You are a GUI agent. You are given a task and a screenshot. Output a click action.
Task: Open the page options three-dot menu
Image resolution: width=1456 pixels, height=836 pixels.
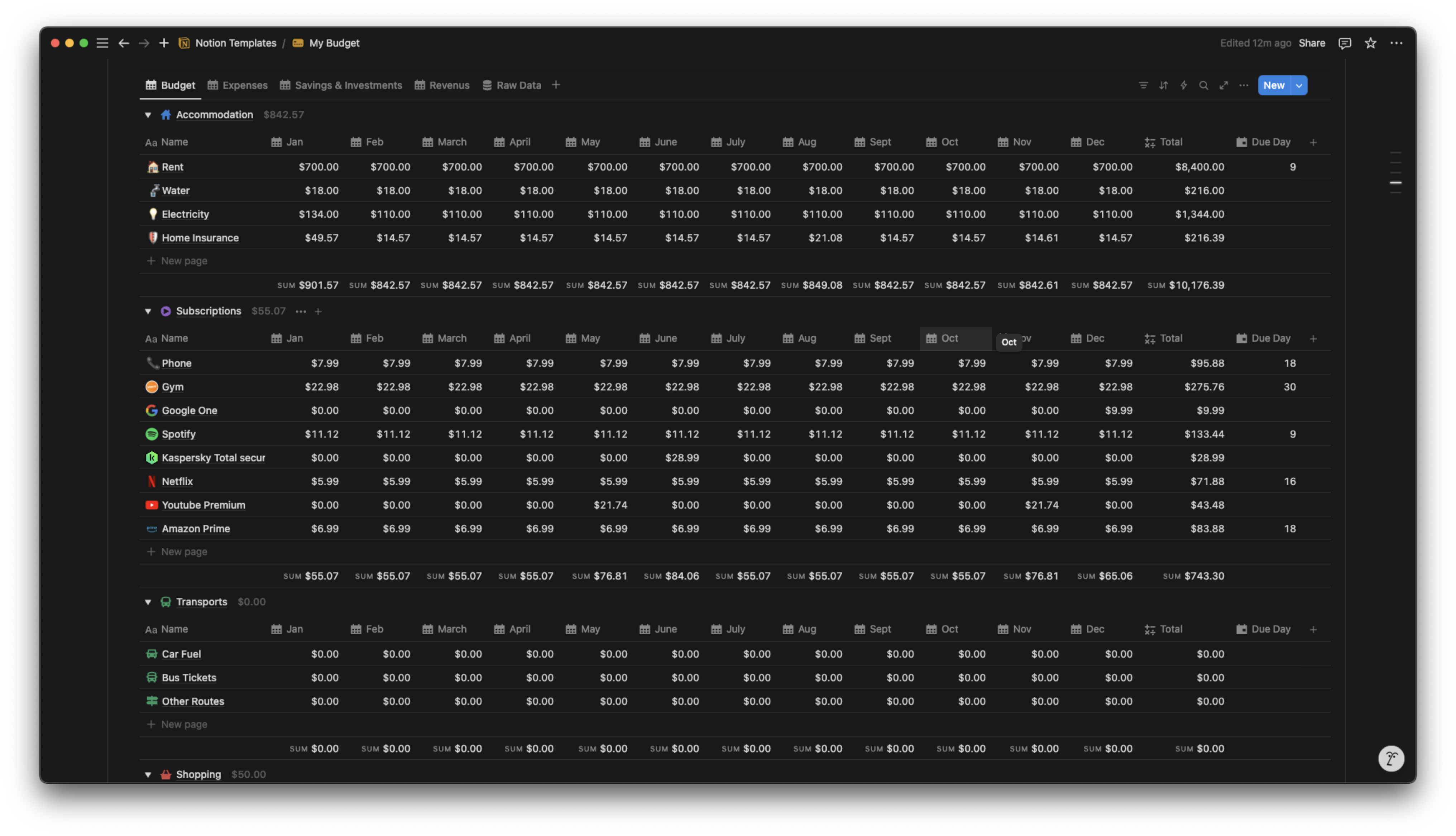1396,43
